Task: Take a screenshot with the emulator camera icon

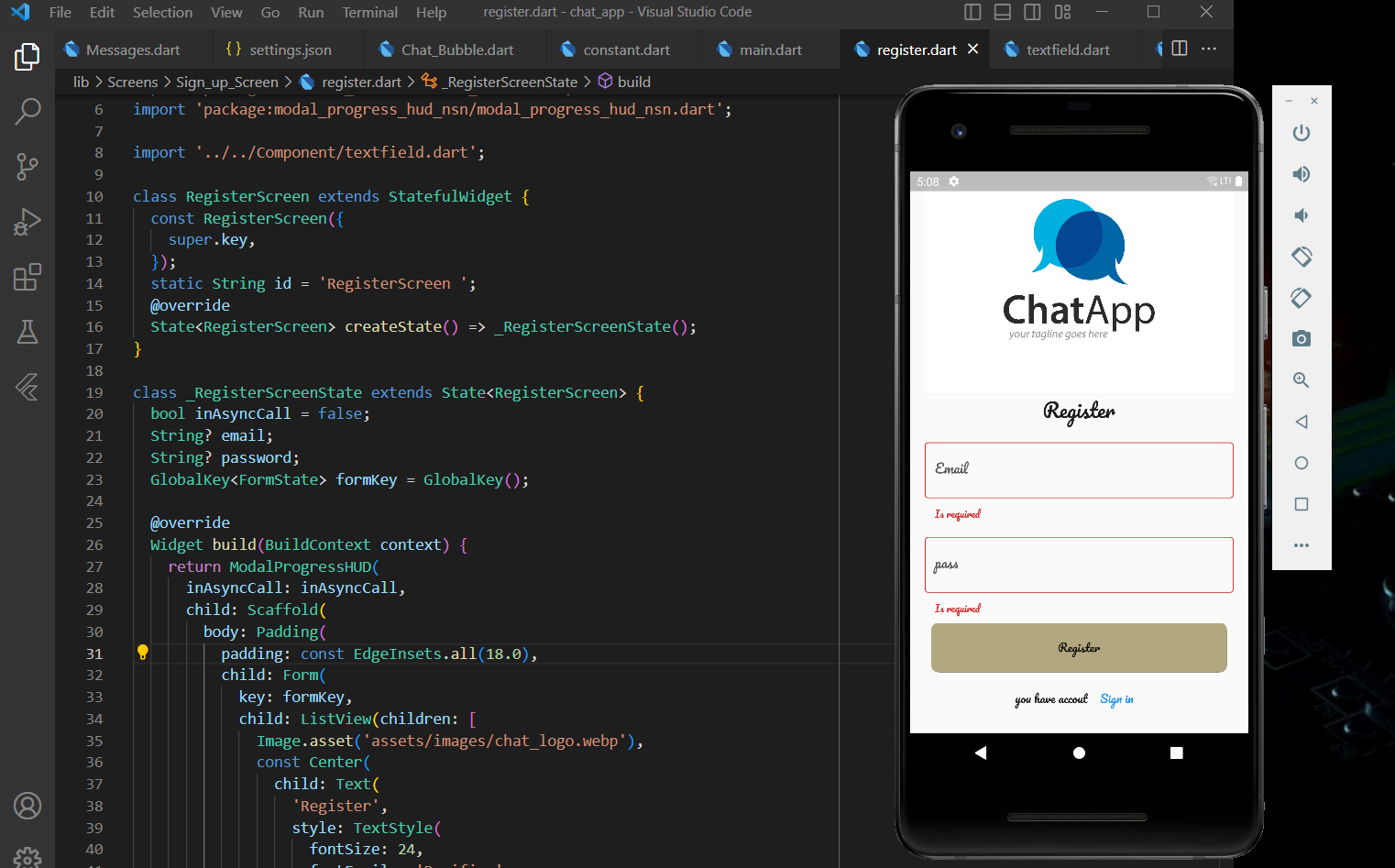Action: click(1301, 339)
